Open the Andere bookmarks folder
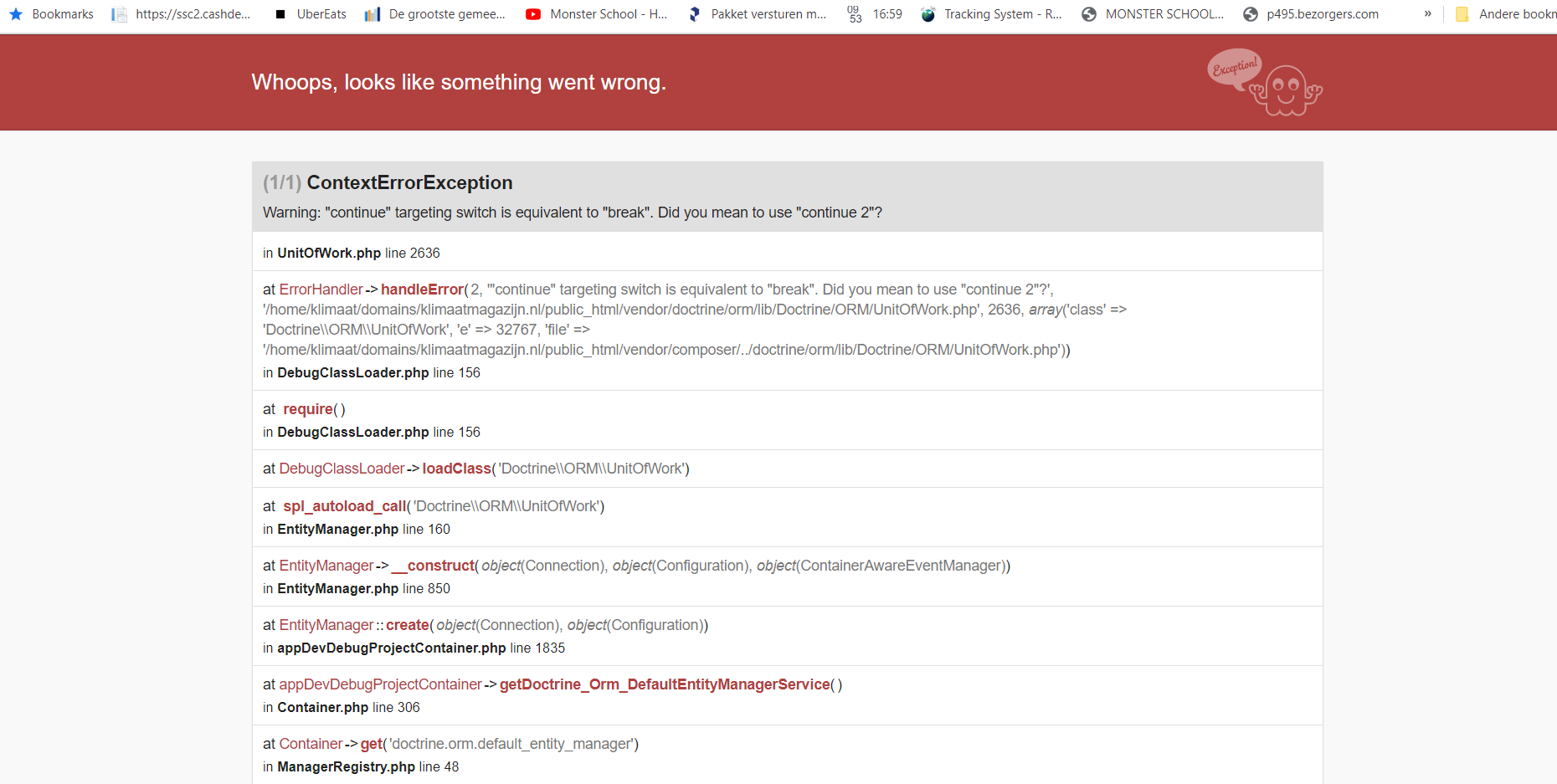This screenshot has height=784, width=1557. pos(1506,14)
